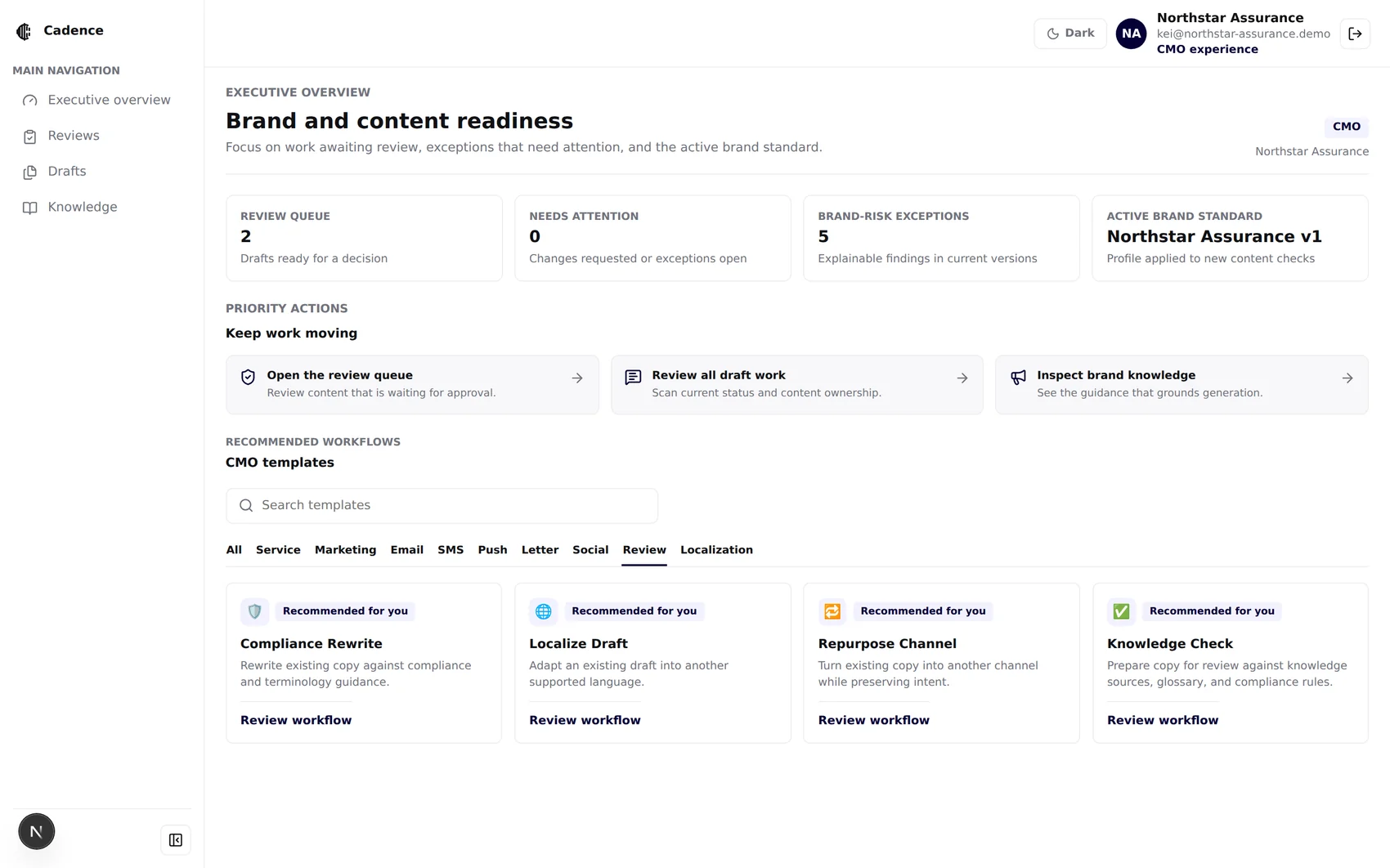Screen dimensions: 1390x868
Task: Click the shield icon on Compliance Rewrite
Action: 254,611
